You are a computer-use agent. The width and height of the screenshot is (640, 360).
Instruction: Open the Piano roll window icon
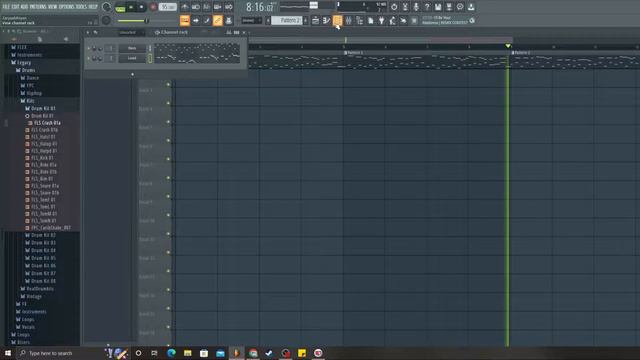tap(327, 20)
